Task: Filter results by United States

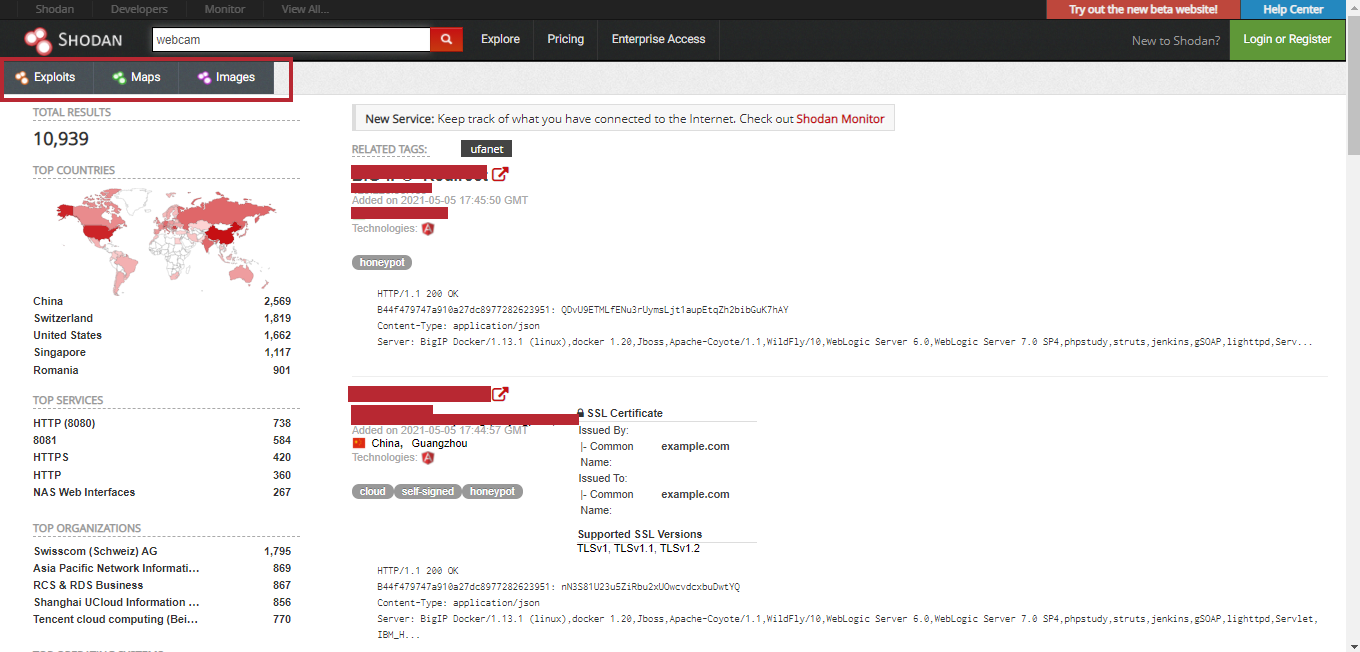Action: [67, 335]
